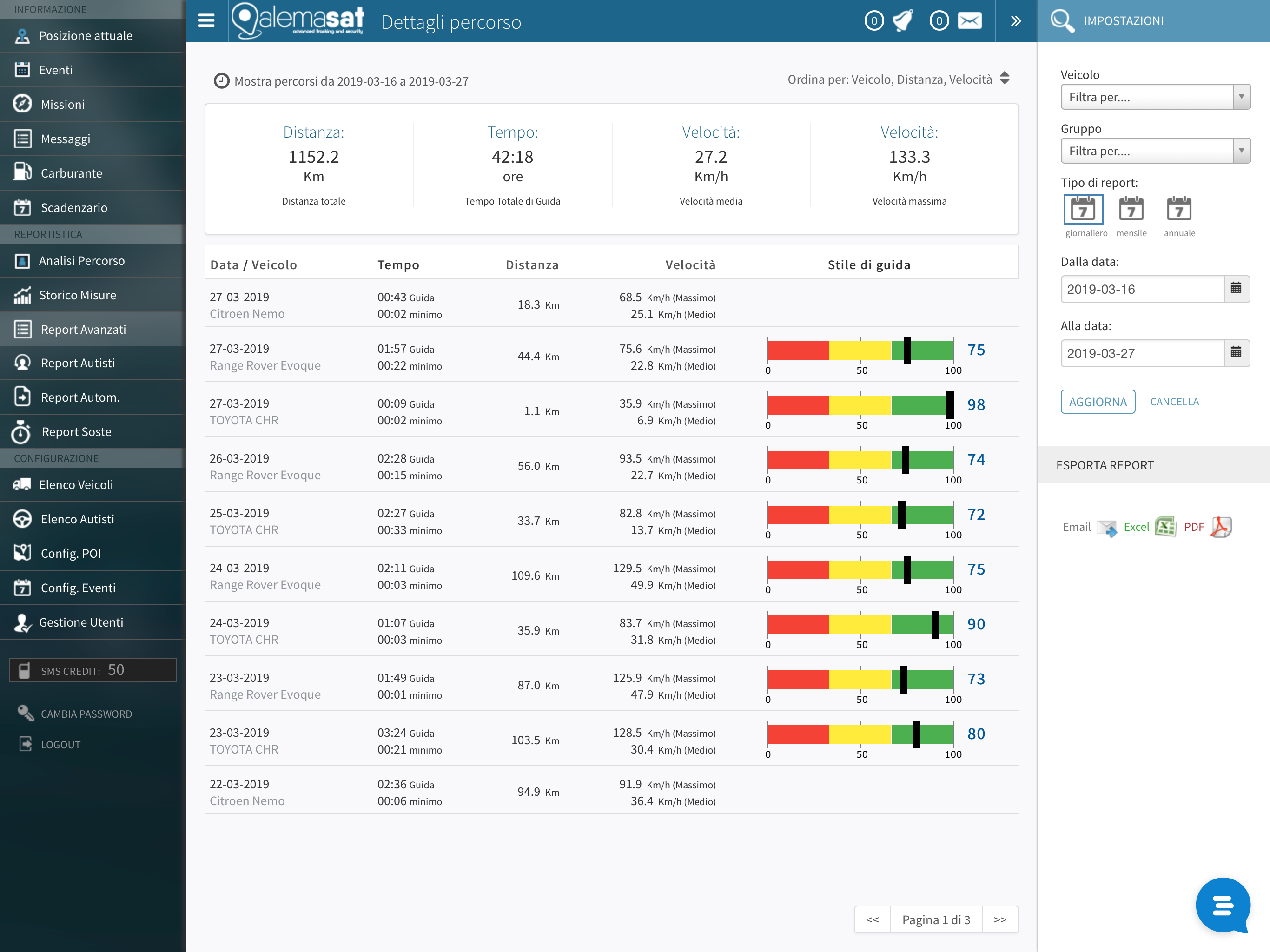This screenshot has width=1270, height=952.
Task: Select annuale report type
Action: click(x=1179, y=210)
